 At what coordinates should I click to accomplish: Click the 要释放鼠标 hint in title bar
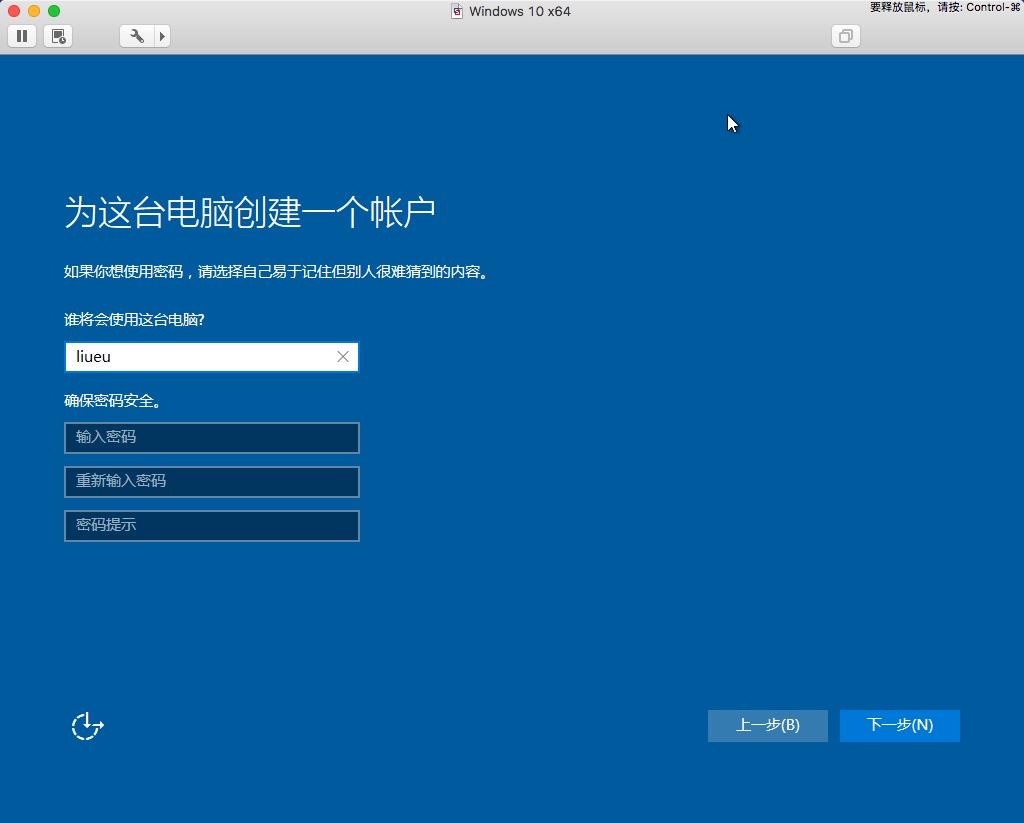945,7
